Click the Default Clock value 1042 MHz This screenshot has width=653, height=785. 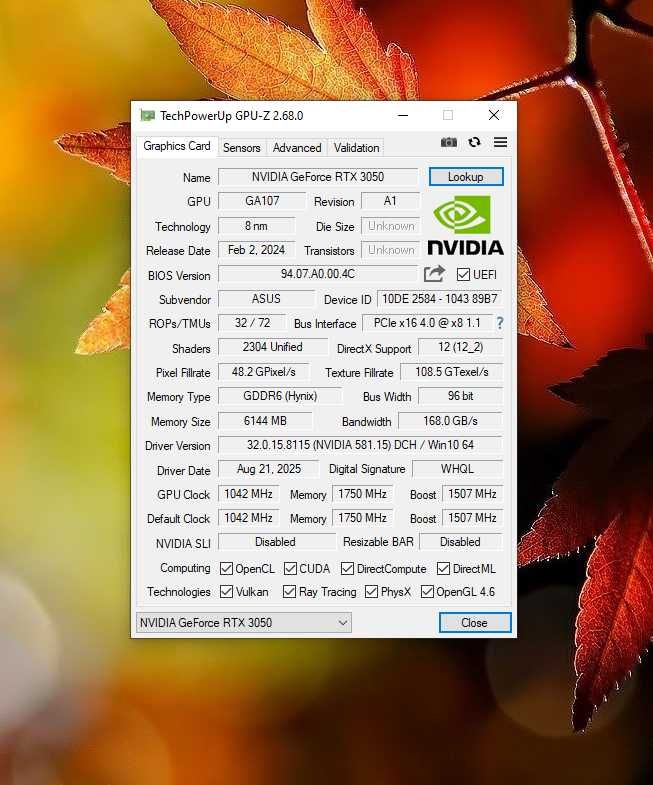tap(248, 518)
